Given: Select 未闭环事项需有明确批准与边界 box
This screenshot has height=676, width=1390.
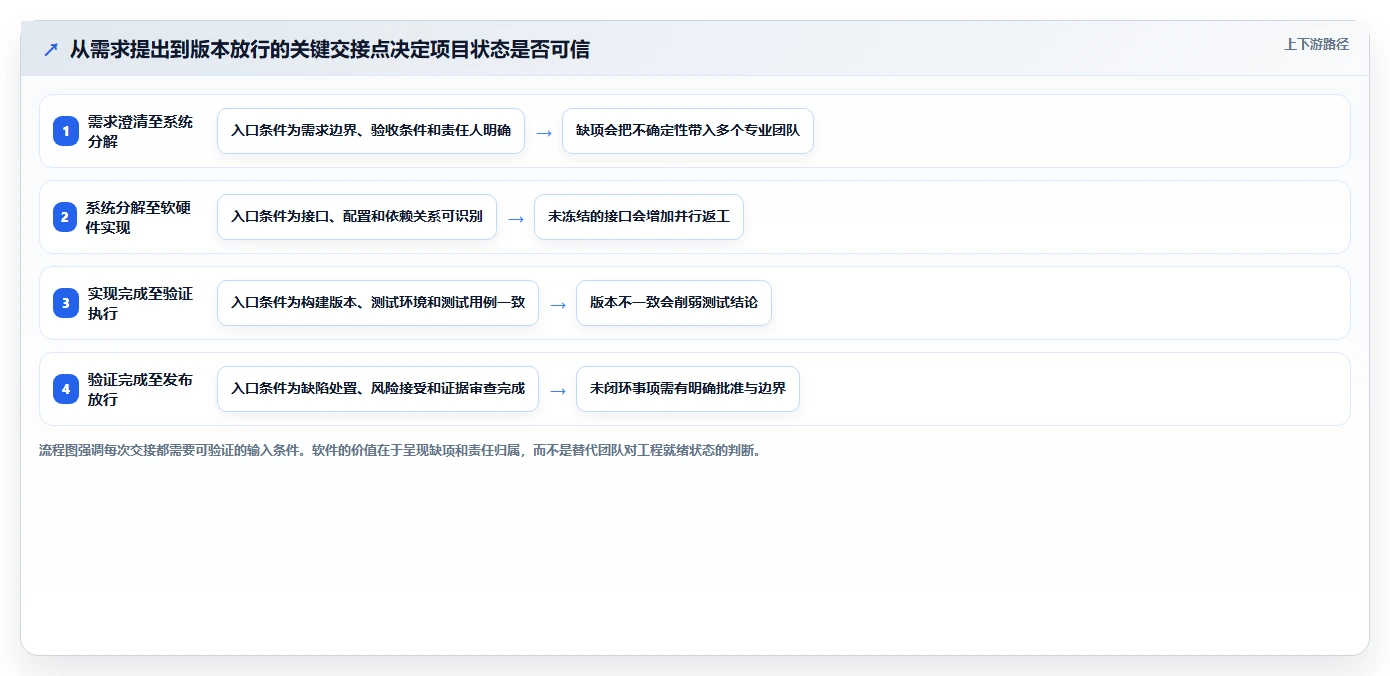Looking at the screenshot, I should 688,389.
